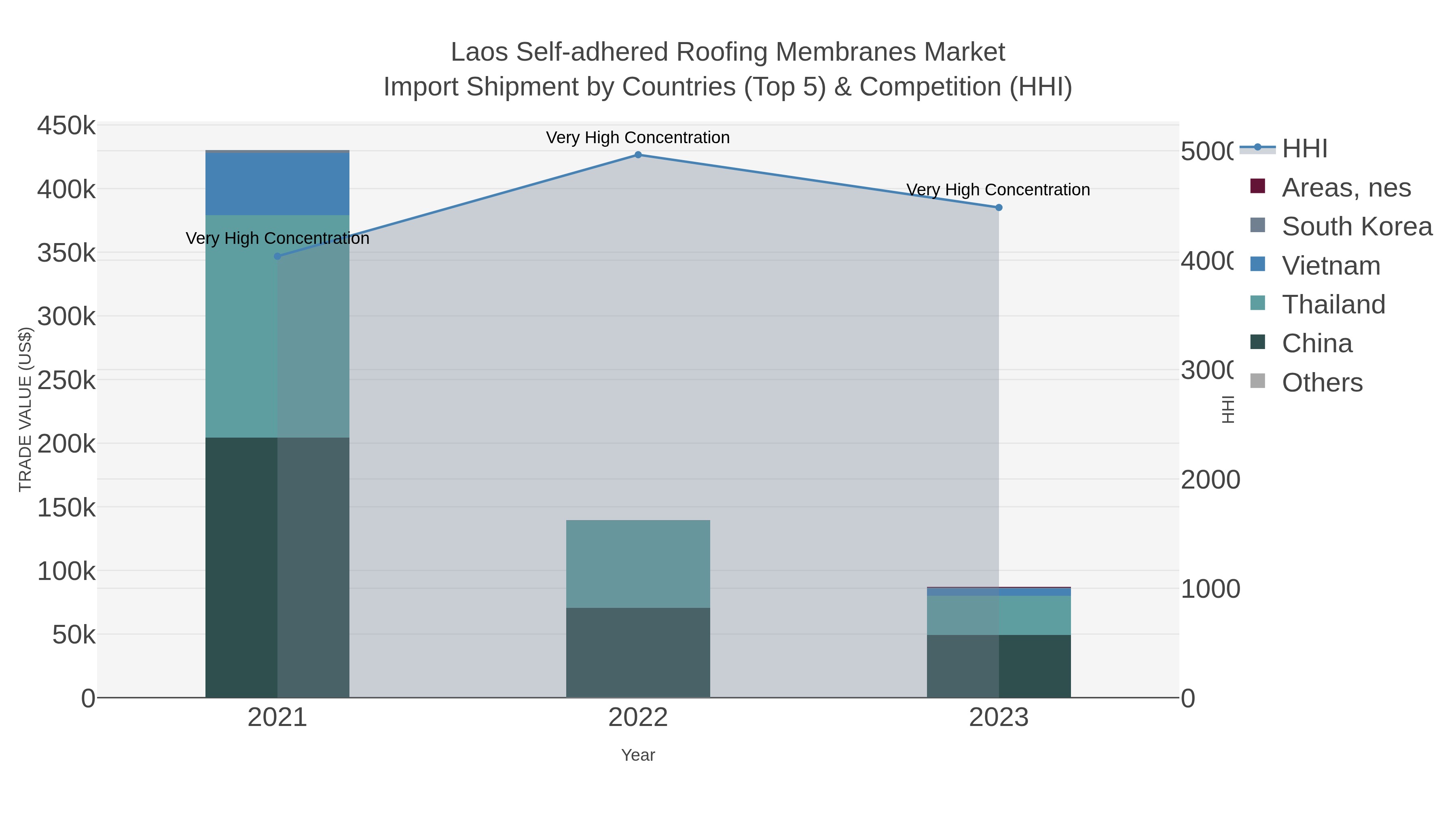This screenshot has height=819, width=1456.
Task: Toggle China series in legend
Action: click(1301, 343)
